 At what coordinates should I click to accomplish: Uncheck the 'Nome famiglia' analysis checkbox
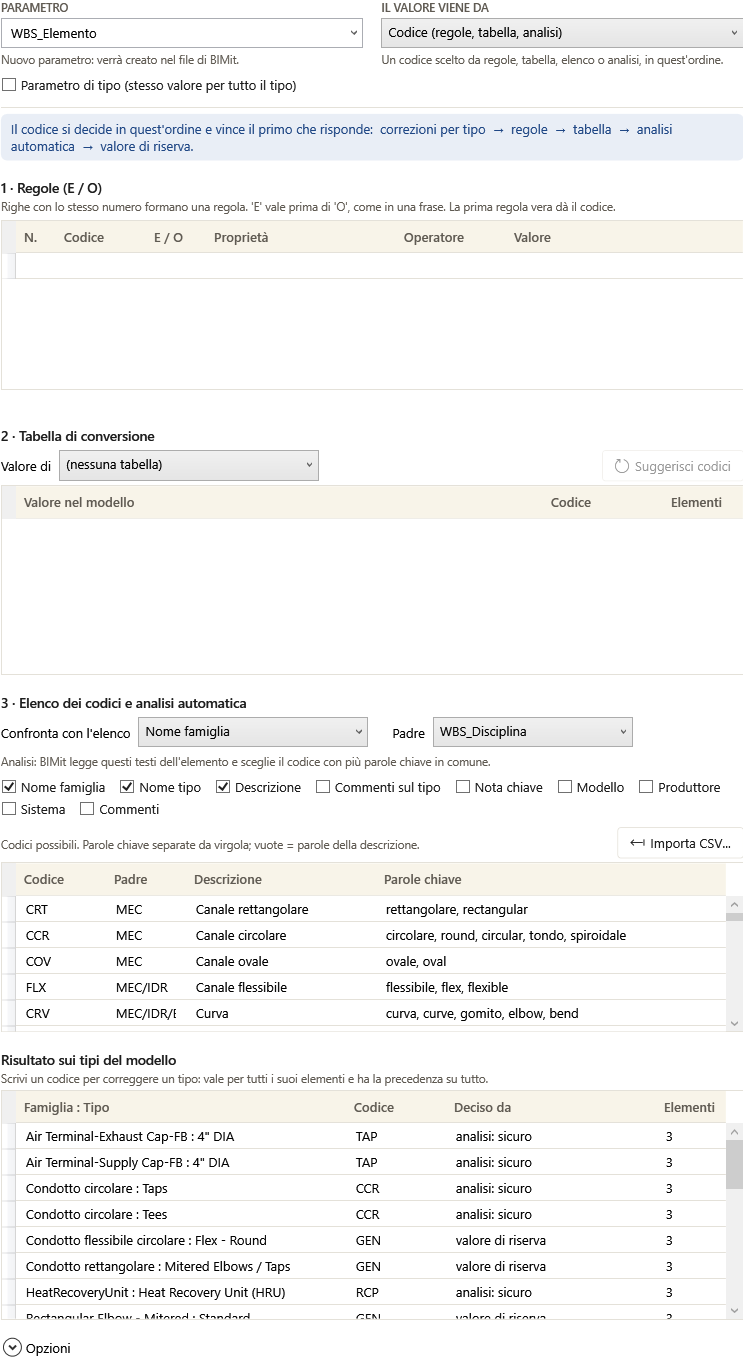pos(9,787)
